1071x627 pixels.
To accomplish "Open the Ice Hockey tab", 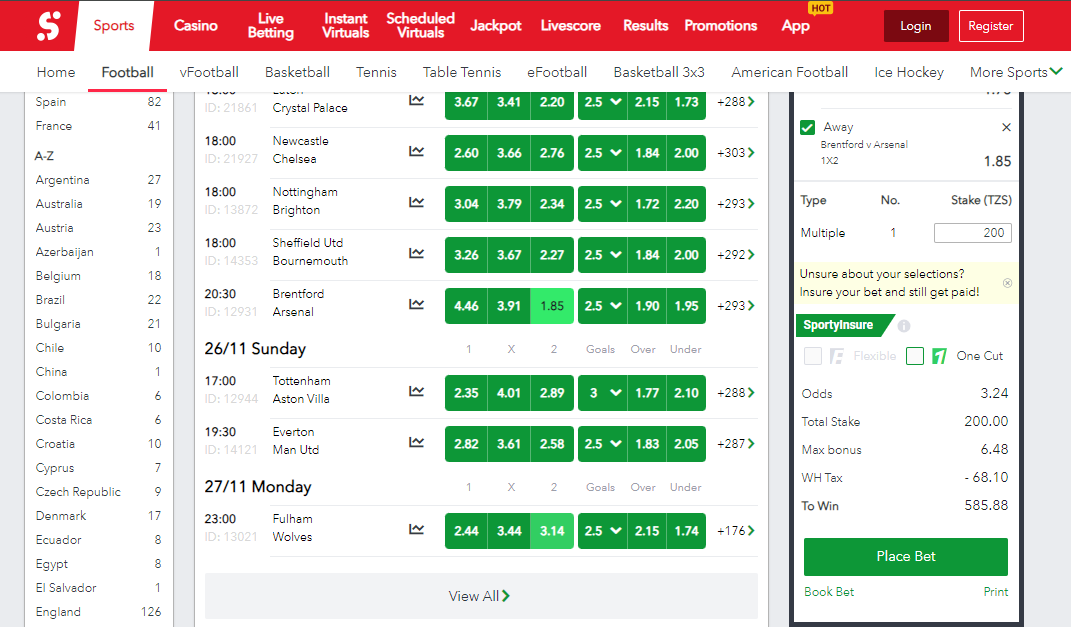I will (x=908, y=72).
